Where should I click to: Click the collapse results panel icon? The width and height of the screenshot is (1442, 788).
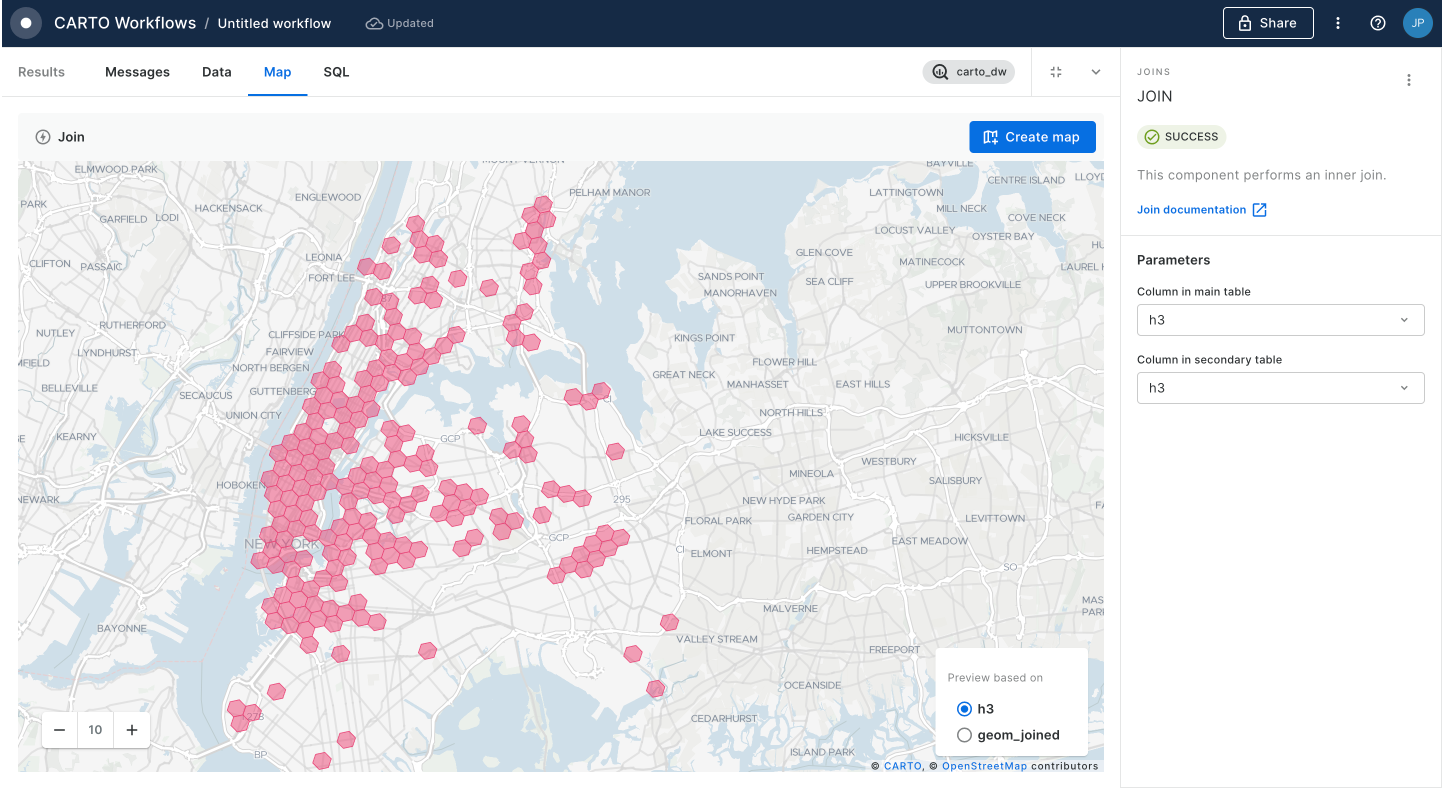coord(1056,72)
